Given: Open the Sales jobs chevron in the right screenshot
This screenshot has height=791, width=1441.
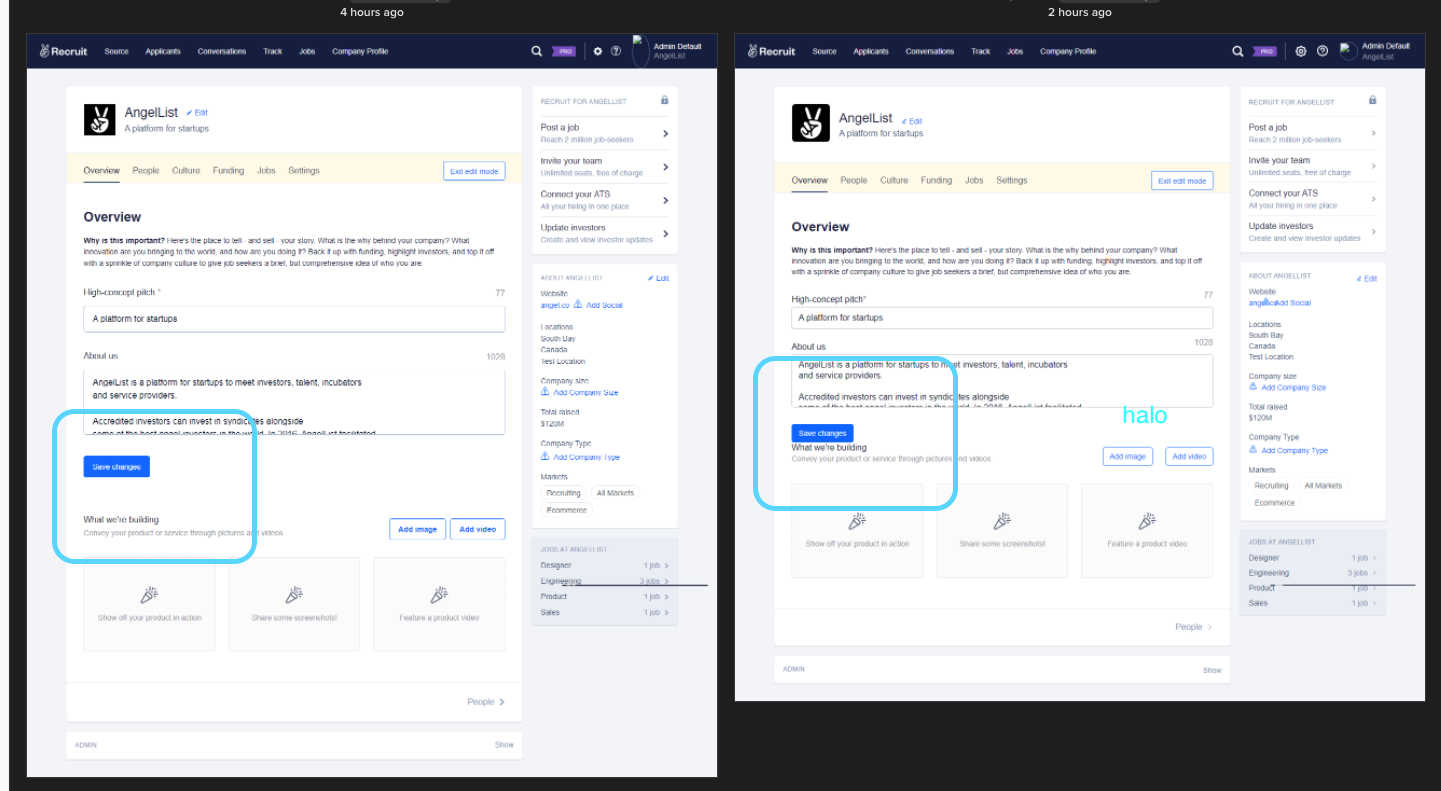Looking at the screenshot, I should point(1375,603).
